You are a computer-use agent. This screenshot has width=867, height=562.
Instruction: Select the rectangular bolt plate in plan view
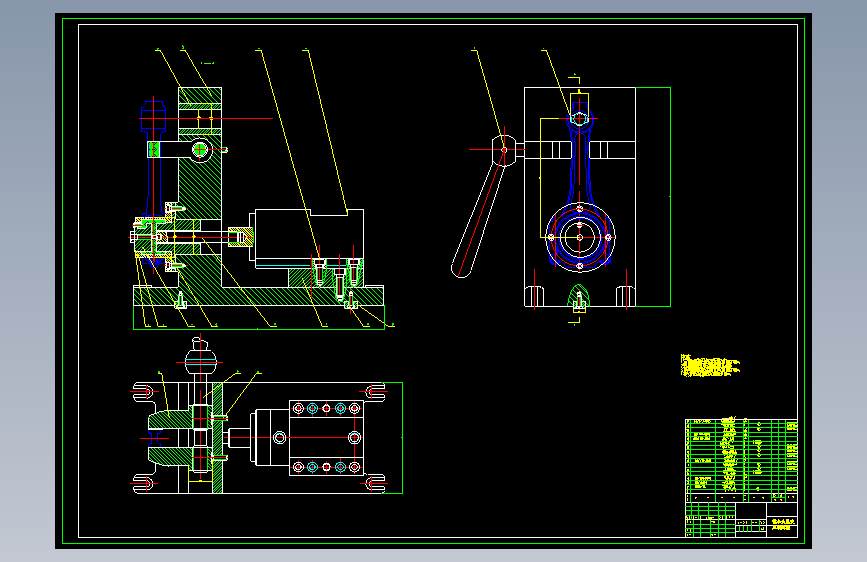(326, 438)
